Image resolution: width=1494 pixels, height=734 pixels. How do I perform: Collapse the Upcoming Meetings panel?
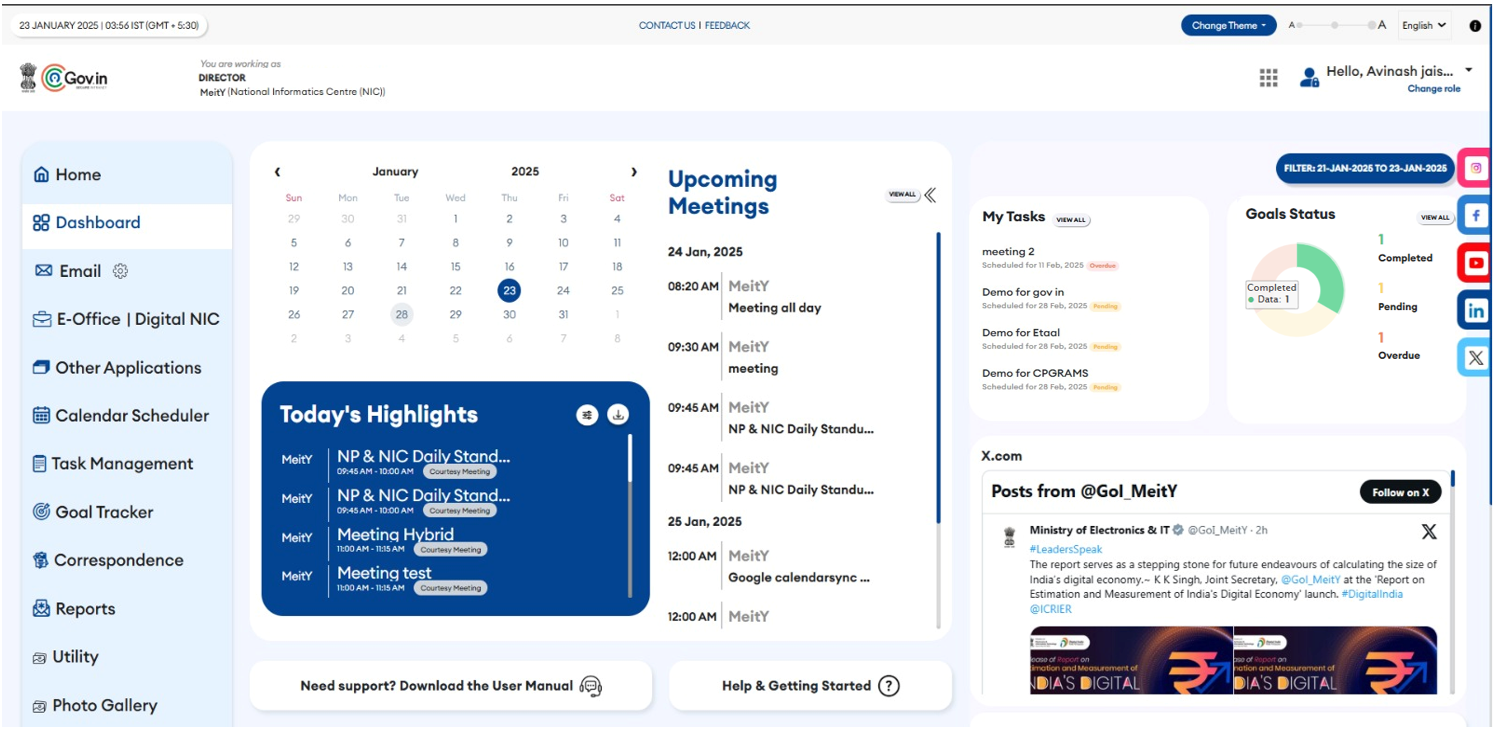pos(930,195)
